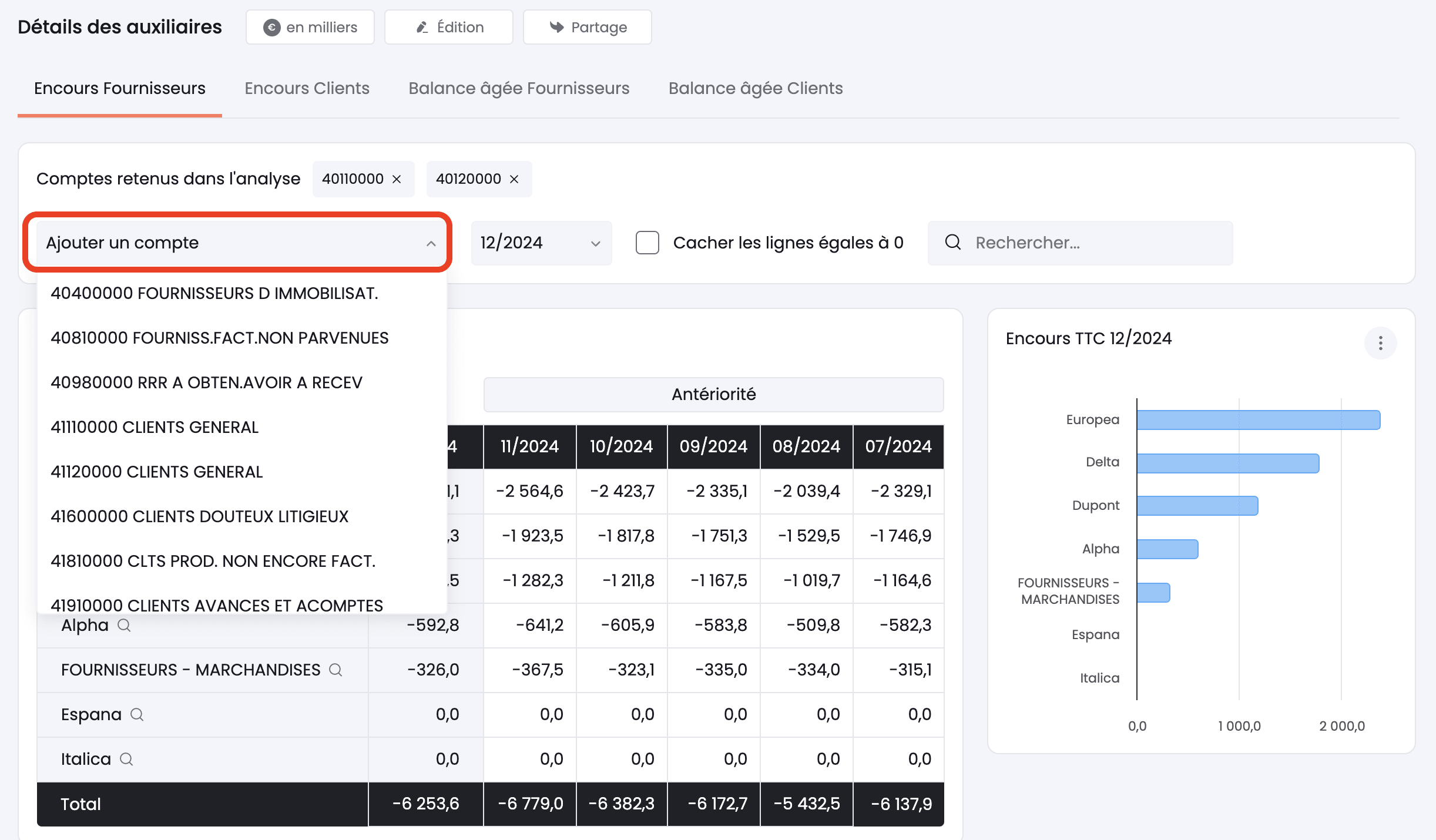Click the pencil icon in Édition button
This screenshot has width=1436, height=840.
point(422,28)
